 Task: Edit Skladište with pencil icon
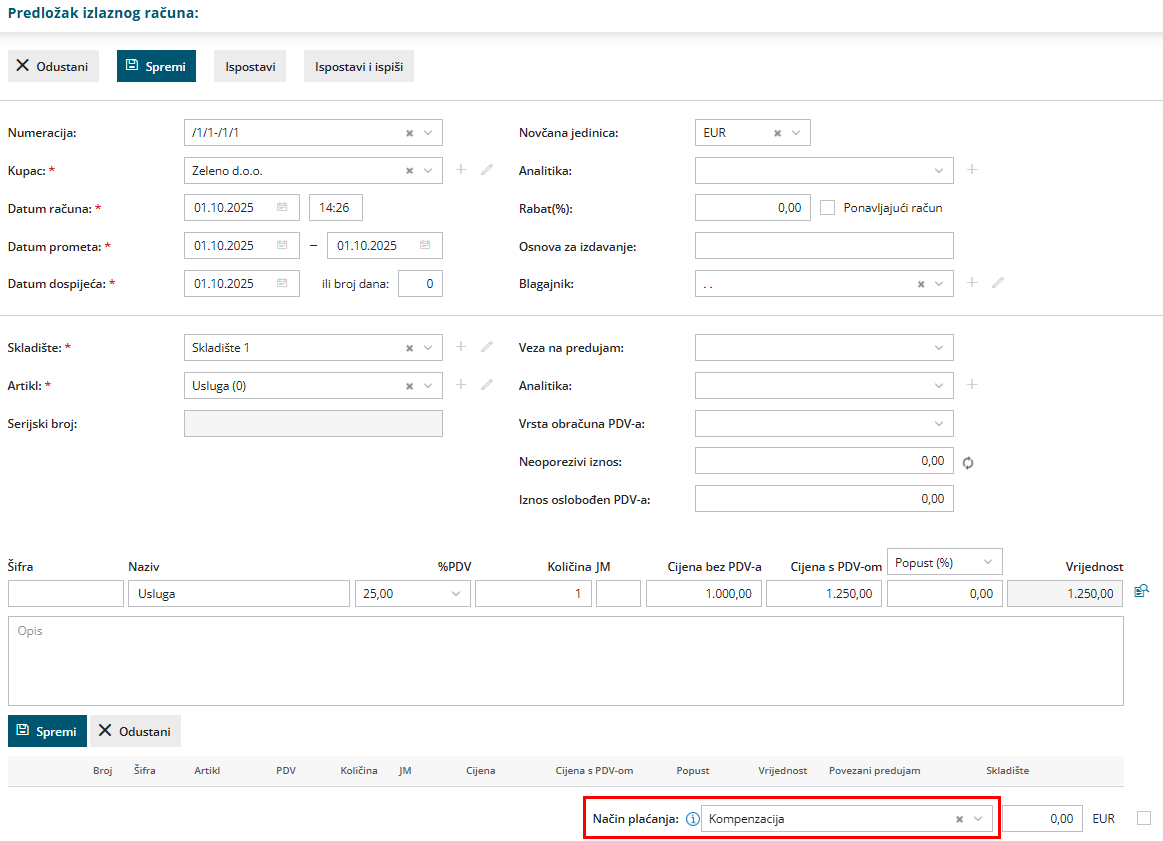(487, 346)
